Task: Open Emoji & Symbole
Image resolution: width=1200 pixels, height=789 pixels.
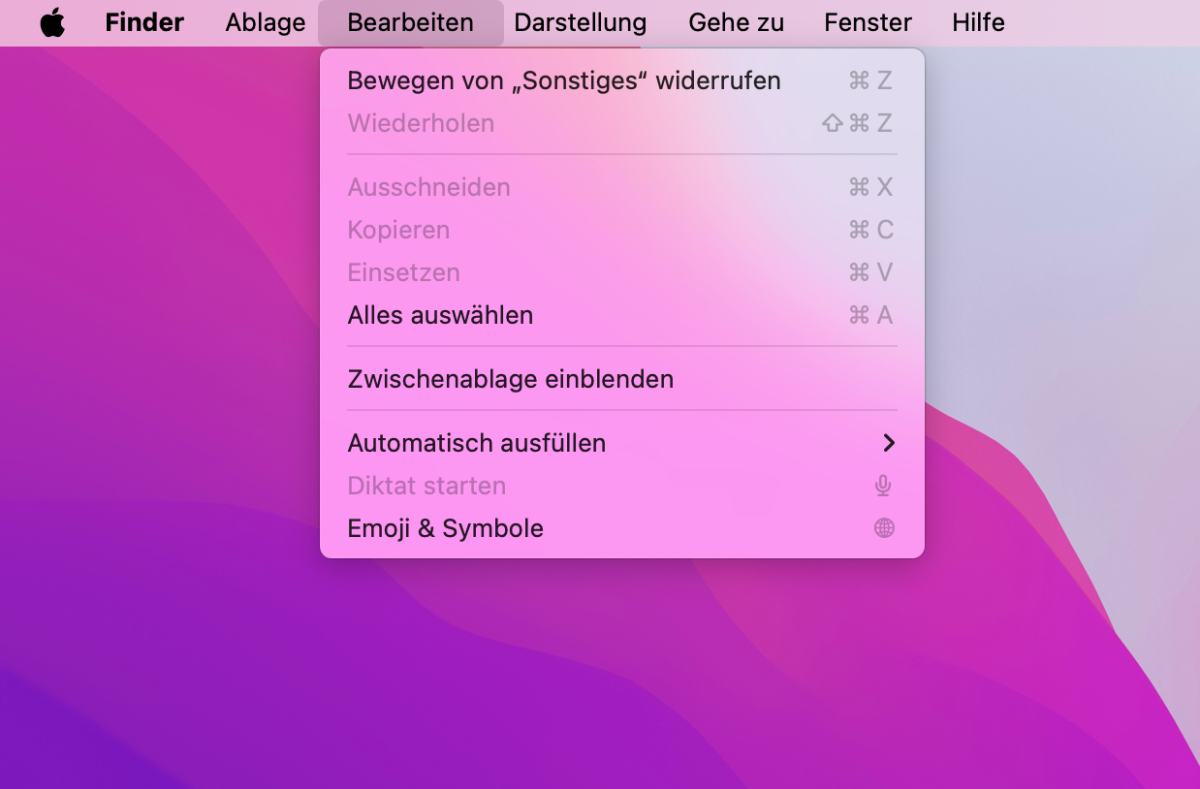Action: click(x=445, y=528)
